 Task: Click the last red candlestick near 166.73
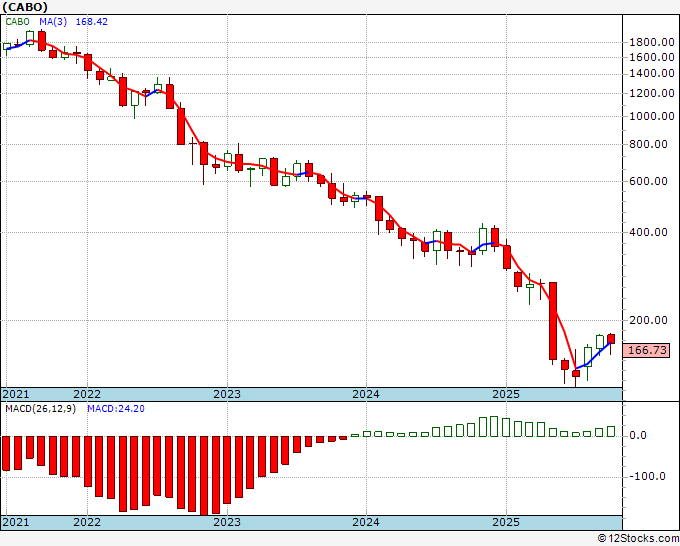(611, 339)
